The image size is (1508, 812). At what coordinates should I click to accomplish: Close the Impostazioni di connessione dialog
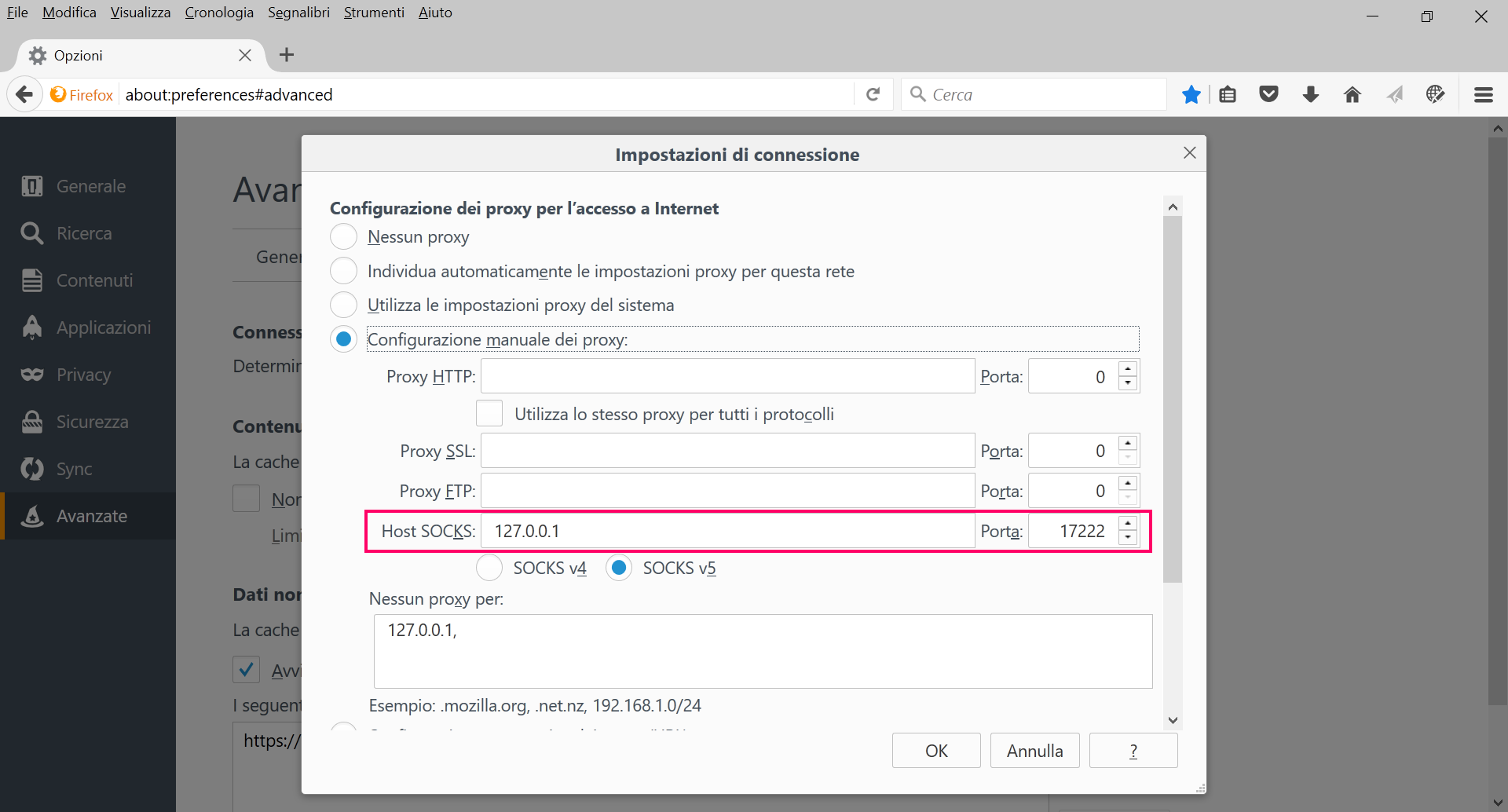pos(1190,153)
